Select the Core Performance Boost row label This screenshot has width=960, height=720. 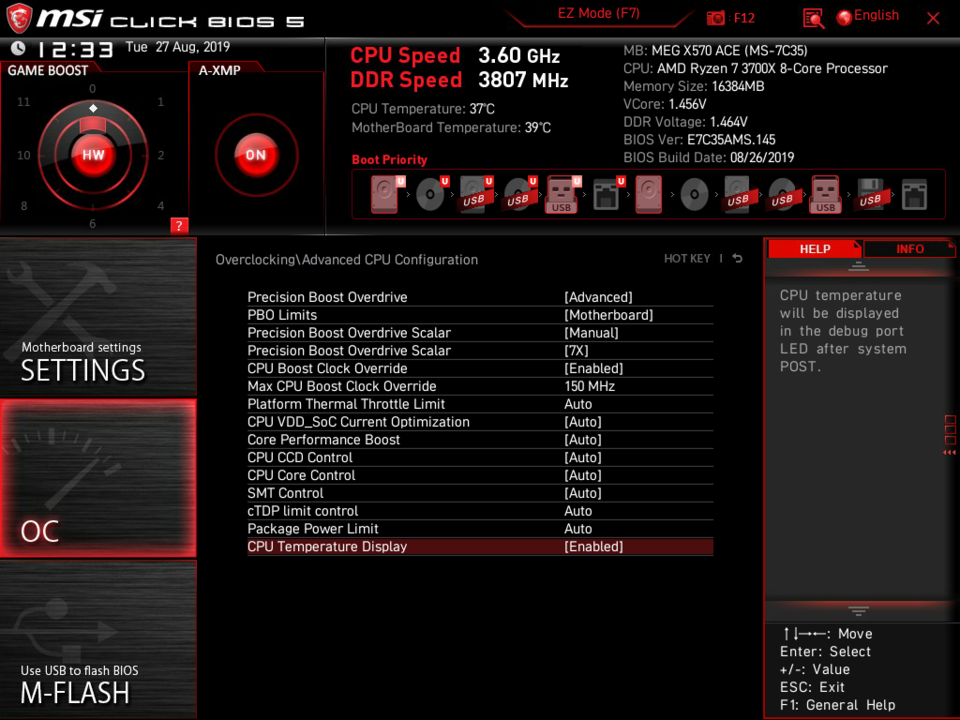pyautogui.click(x=323, y=439)
